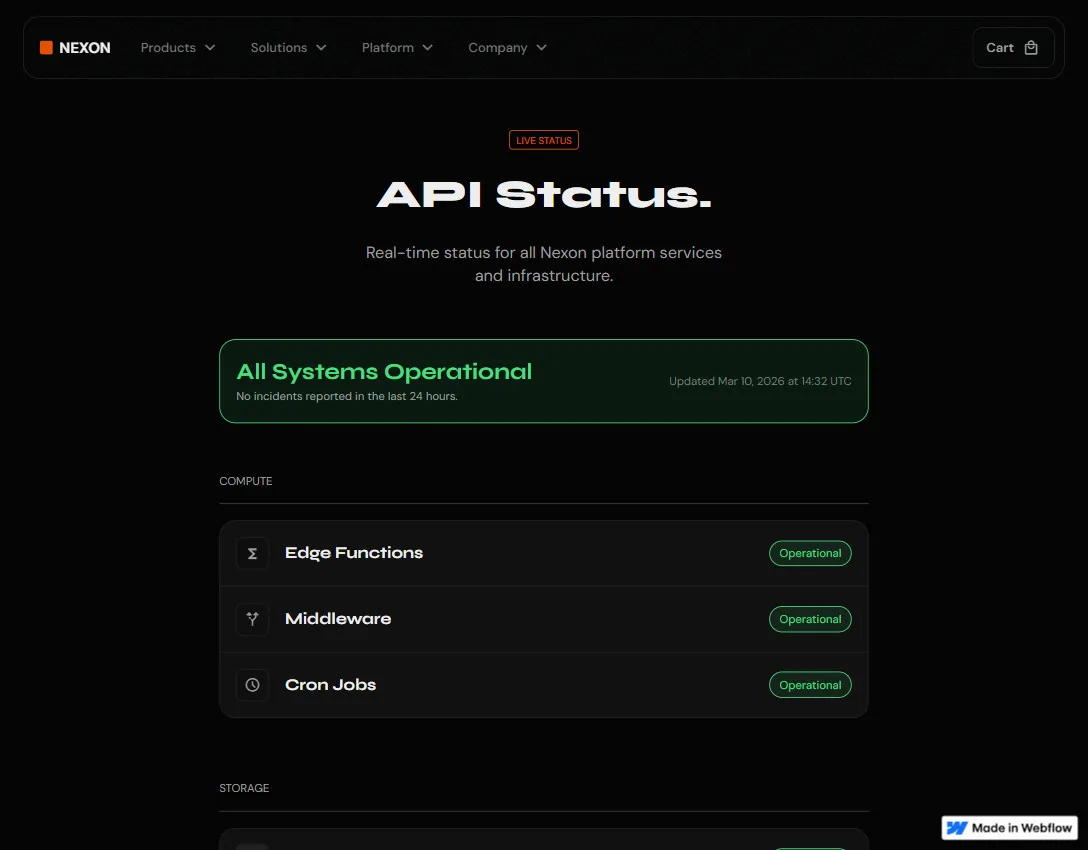The height and width of the screenshot is (850, 1088).
Task: Click the clock icon beside Cron Jobs
Action: pos(252,685)
